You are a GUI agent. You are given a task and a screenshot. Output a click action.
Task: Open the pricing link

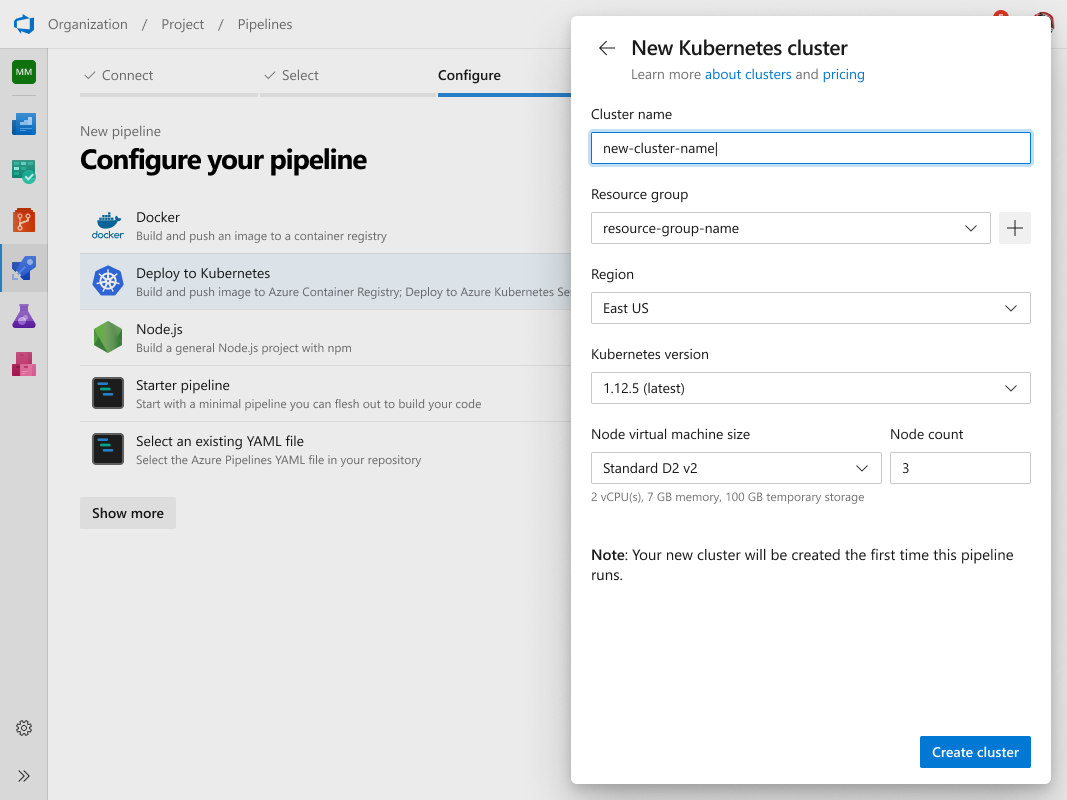click(x=843, y=74)
